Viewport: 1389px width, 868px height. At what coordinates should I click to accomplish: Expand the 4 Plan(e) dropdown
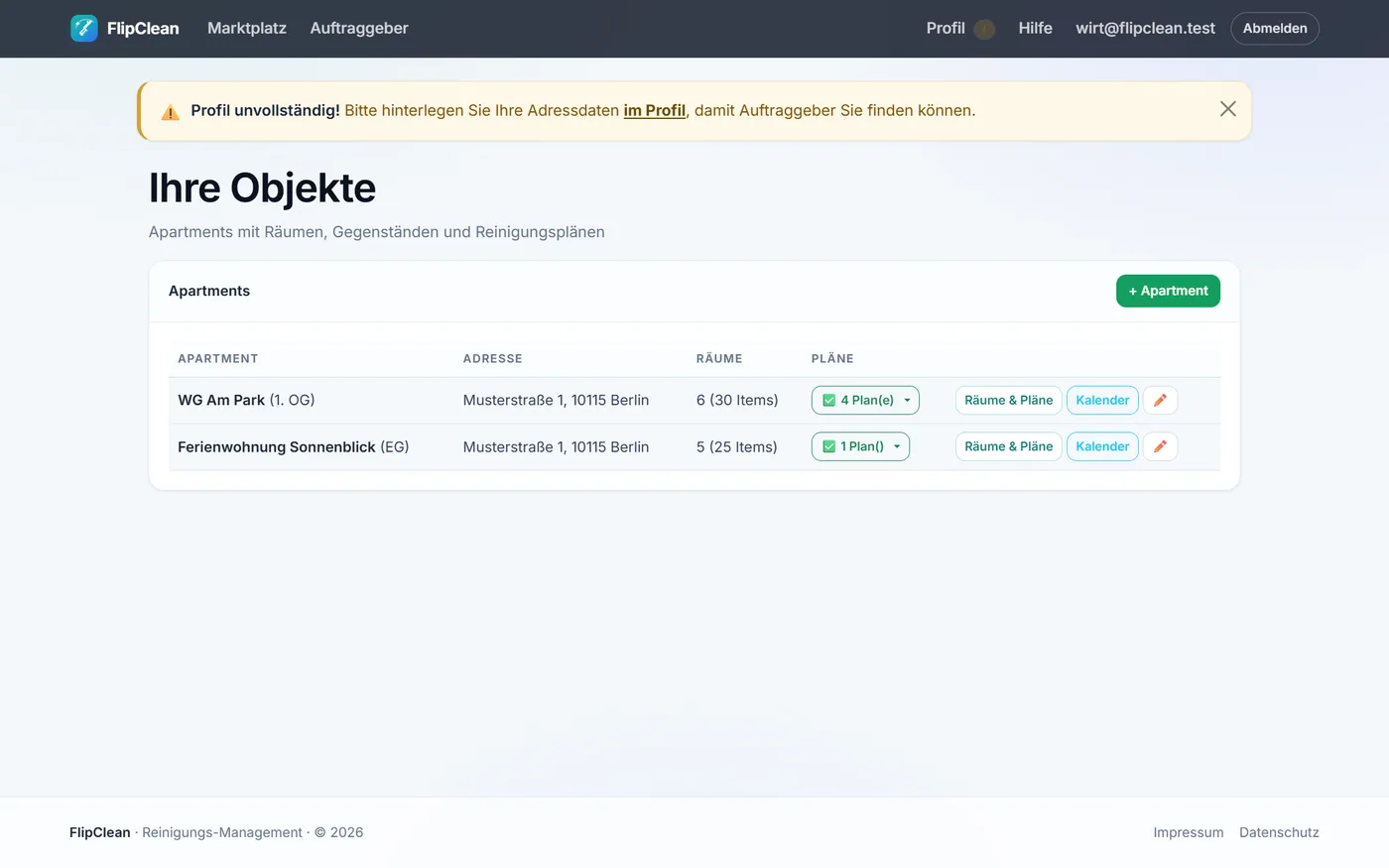(x=865, y=400)
